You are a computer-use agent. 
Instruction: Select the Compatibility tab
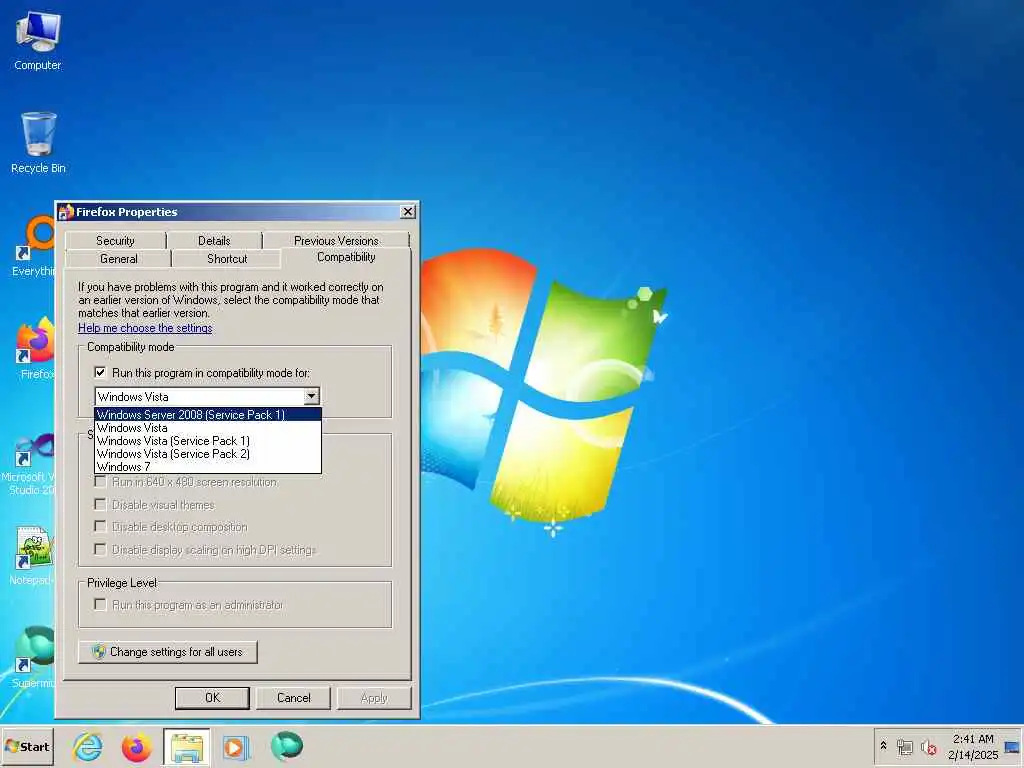point(346,257)
